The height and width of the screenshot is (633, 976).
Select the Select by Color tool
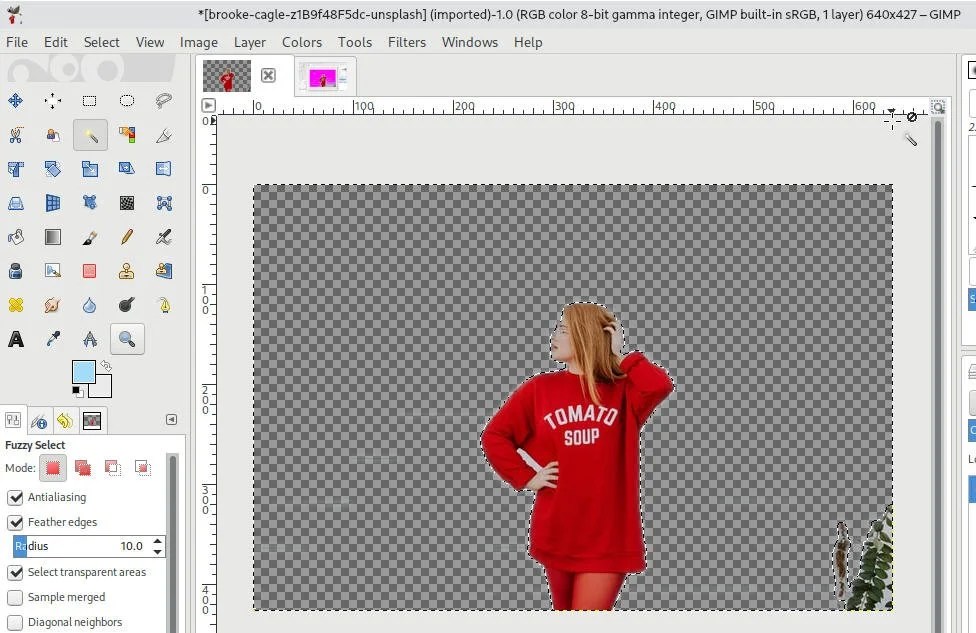pyautogui.click(x=127, y=135)
